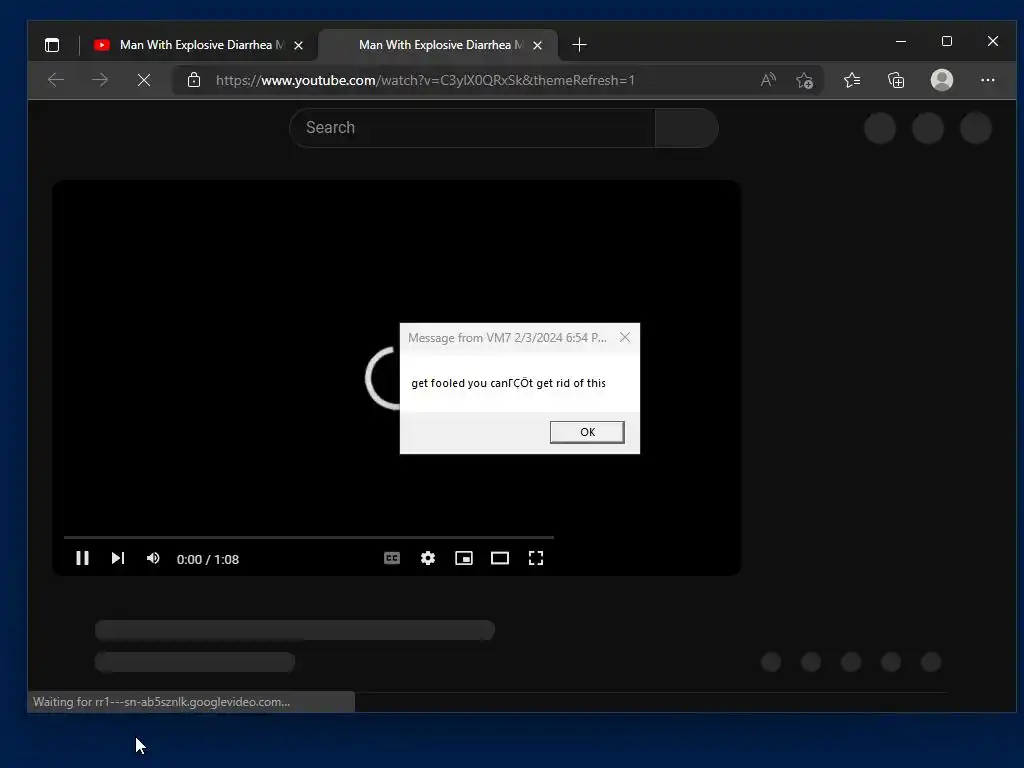Screen dimensions: 1024x768
Task: Stop loading the page
Action: [x=144, y=80]
